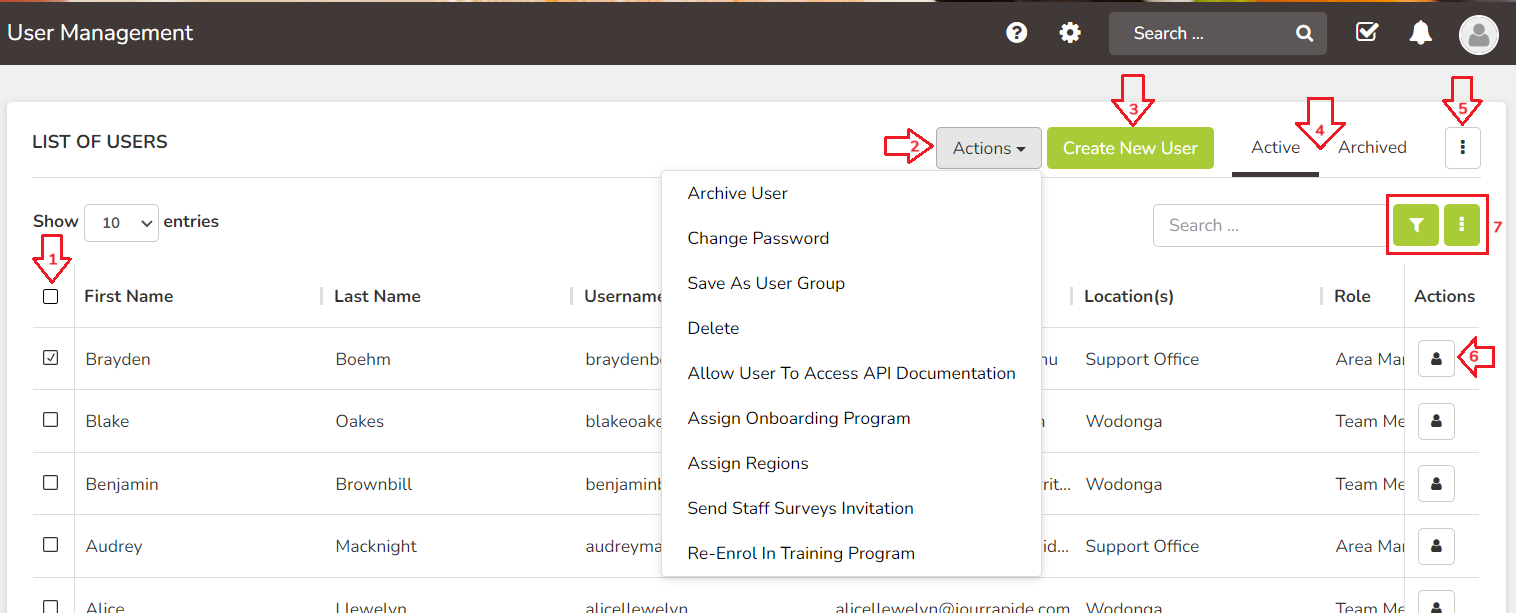Switch to the Archived tab

[1371, 147]
